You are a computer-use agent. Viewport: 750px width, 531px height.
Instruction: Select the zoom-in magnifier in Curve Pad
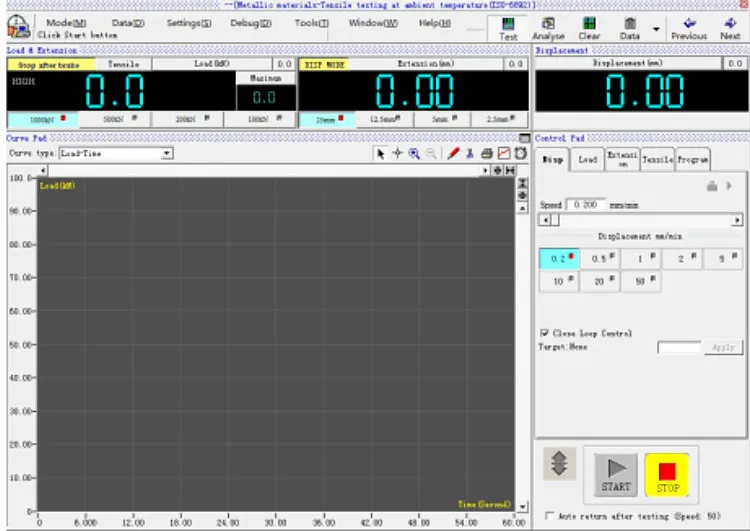(x=413, y=154)
